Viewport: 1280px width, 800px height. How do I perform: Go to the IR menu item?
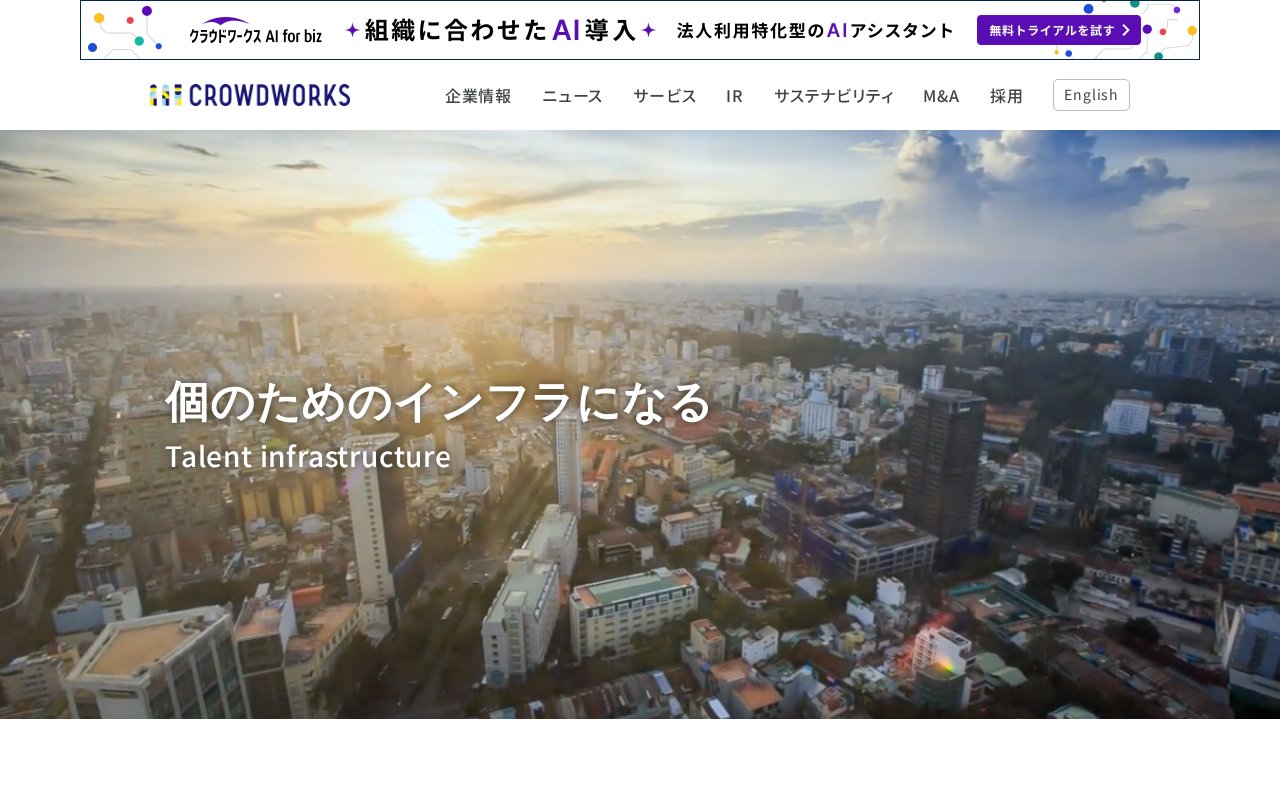(734, 96)
